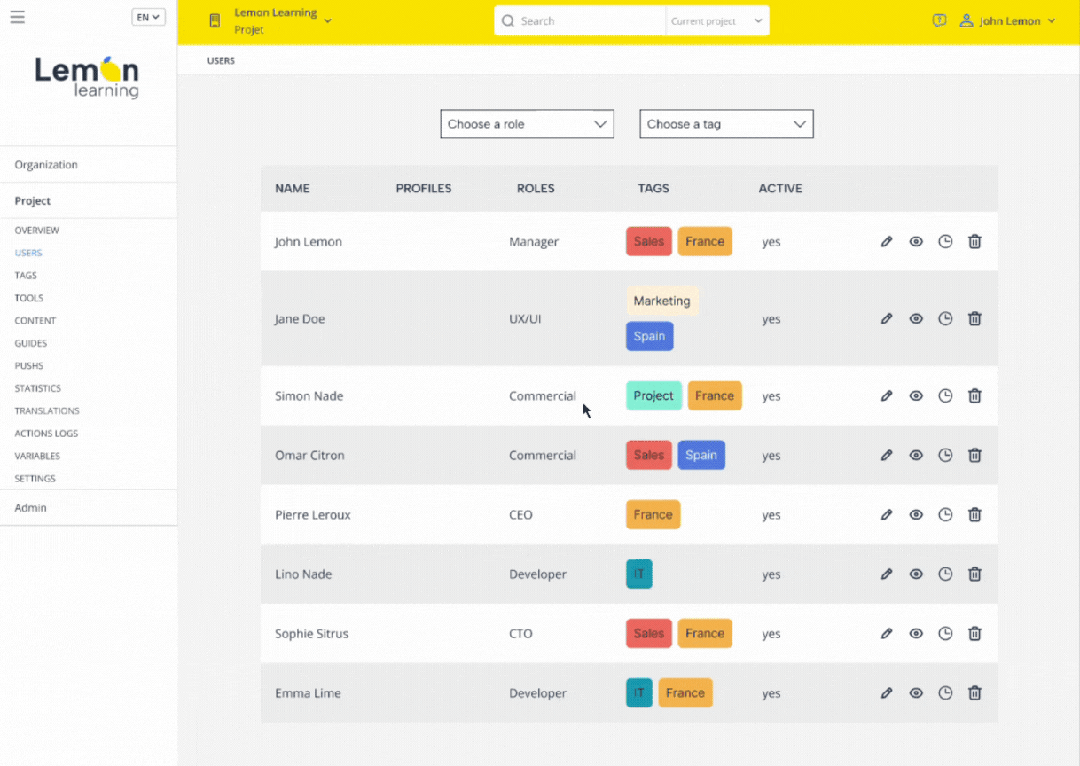
Task: Open the help icon near John Lemon
Action: [x=939, y=21]
